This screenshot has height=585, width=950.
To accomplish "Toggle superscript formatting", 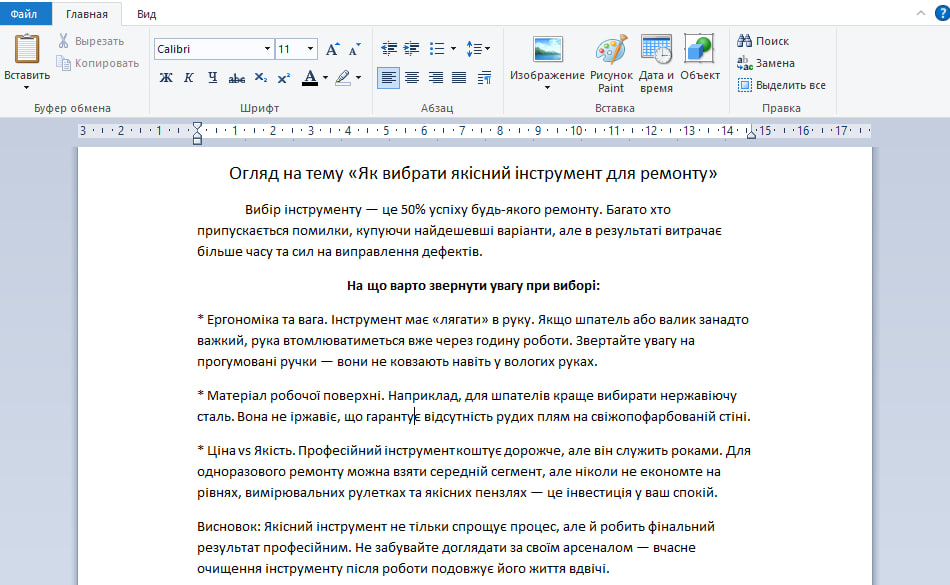I will point(284,78).
